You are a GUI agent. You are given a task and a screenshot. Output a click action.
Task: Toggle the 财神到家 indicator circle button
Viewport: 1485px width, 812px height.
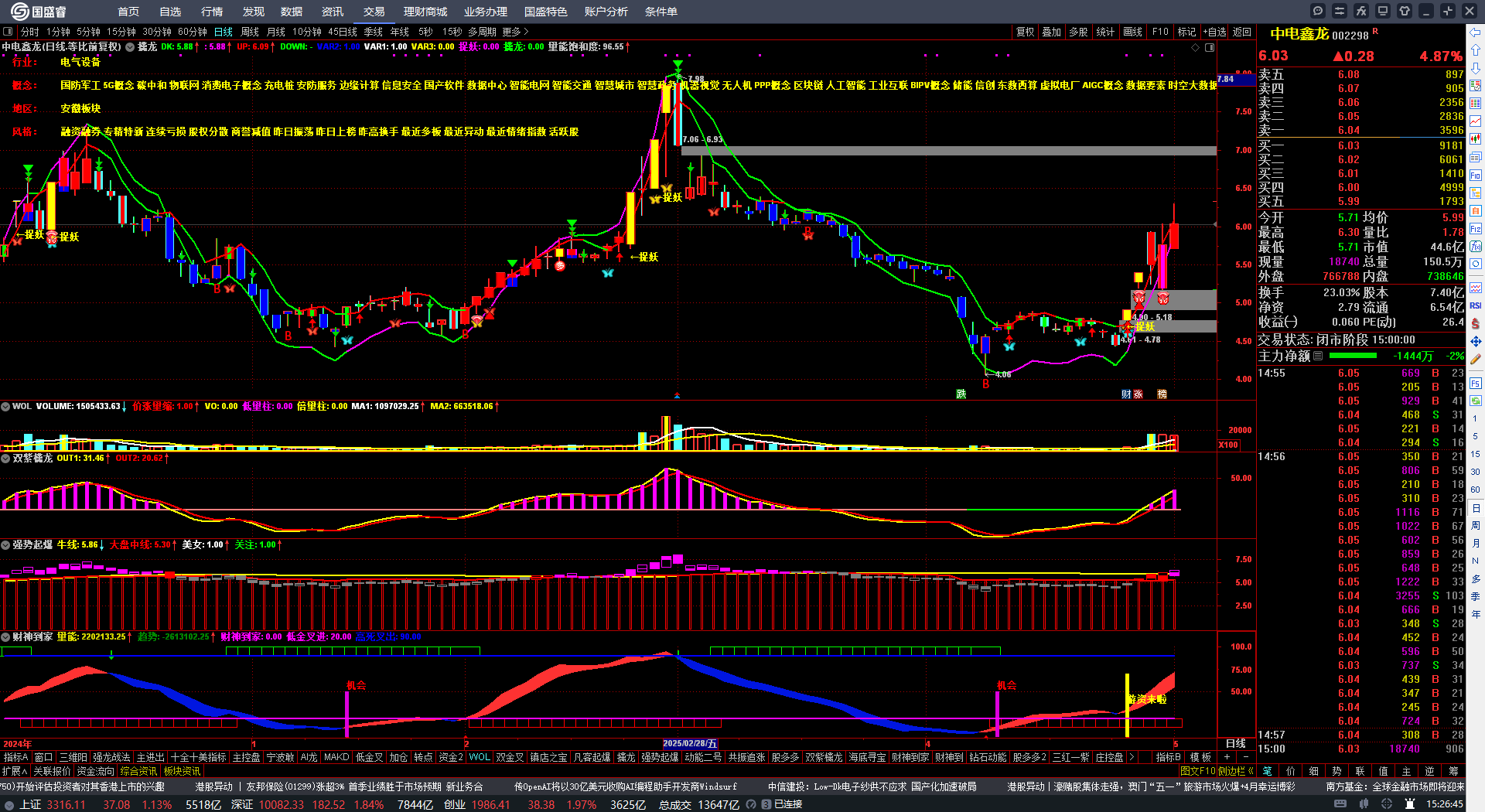(x=5, y=636)
